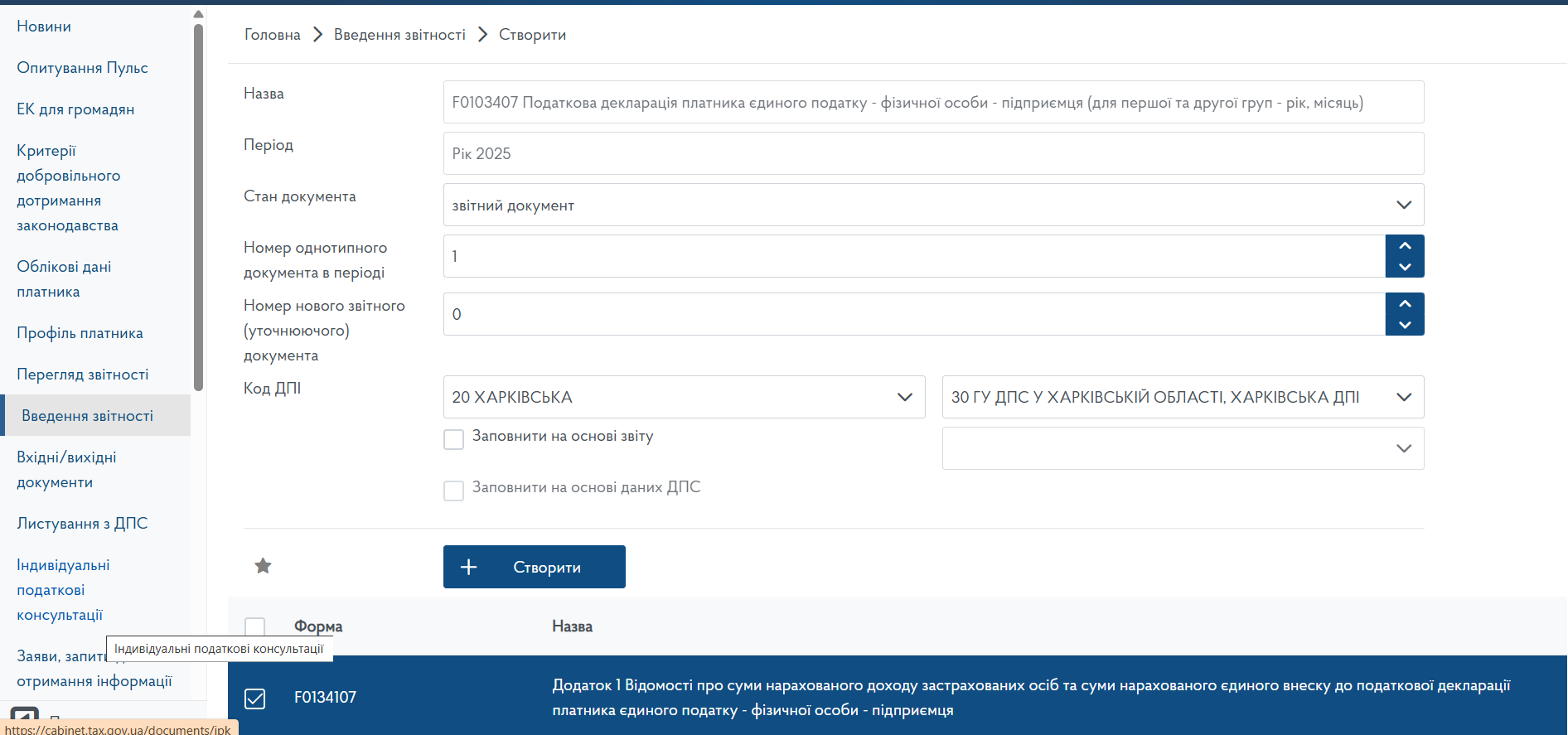Expand the region dropdown '20 ХАРКІВСЬКА'
This screenshot has width=1568, height=735.
click(684, 397)
